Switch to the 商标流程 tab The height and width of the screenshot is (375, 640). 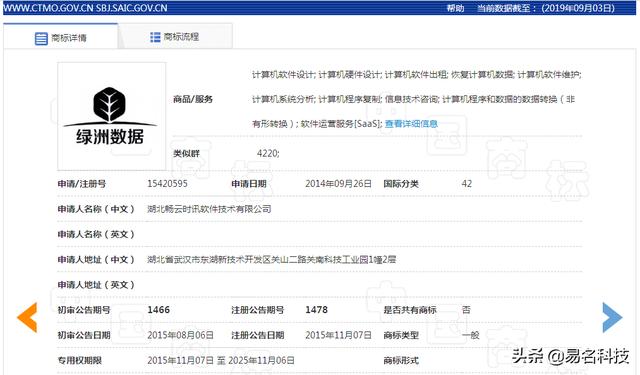[x=175, y=37]
